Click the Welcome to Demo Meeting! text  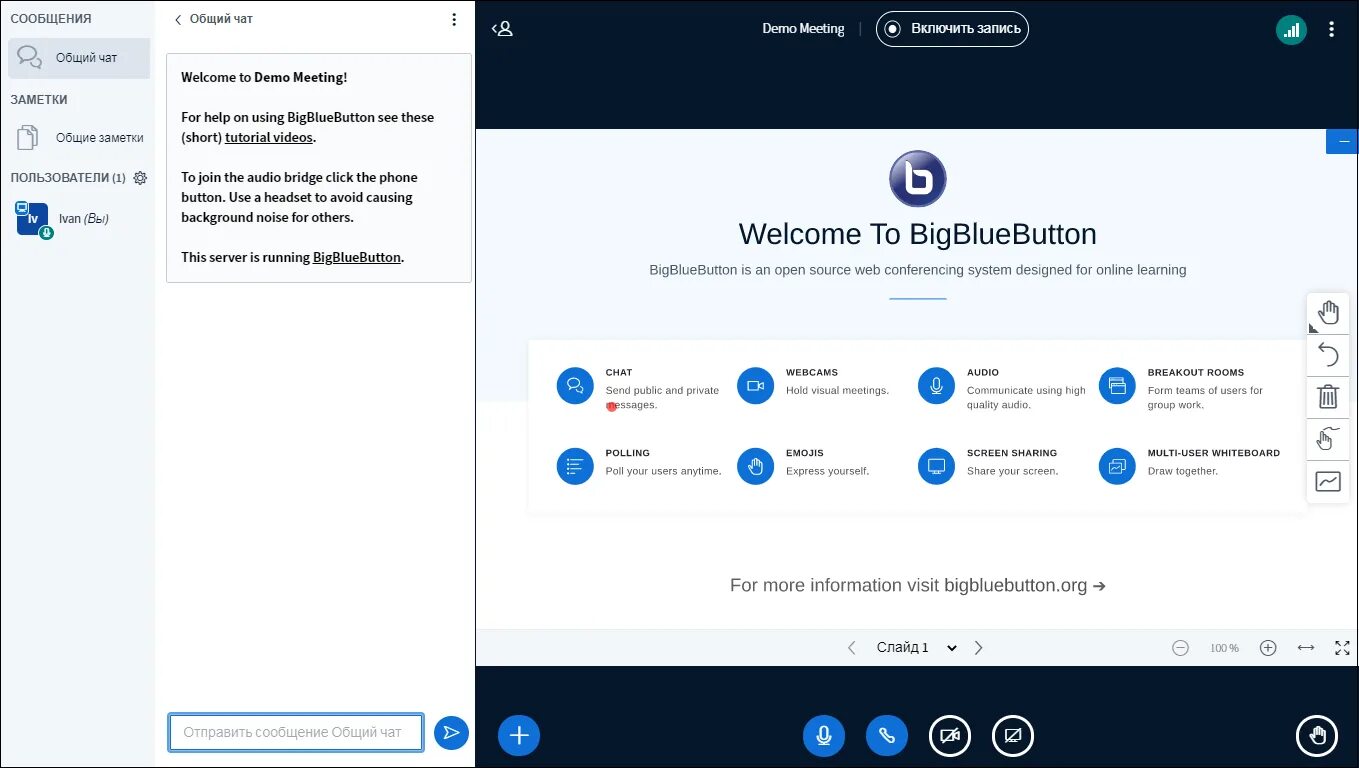[264, 77]
